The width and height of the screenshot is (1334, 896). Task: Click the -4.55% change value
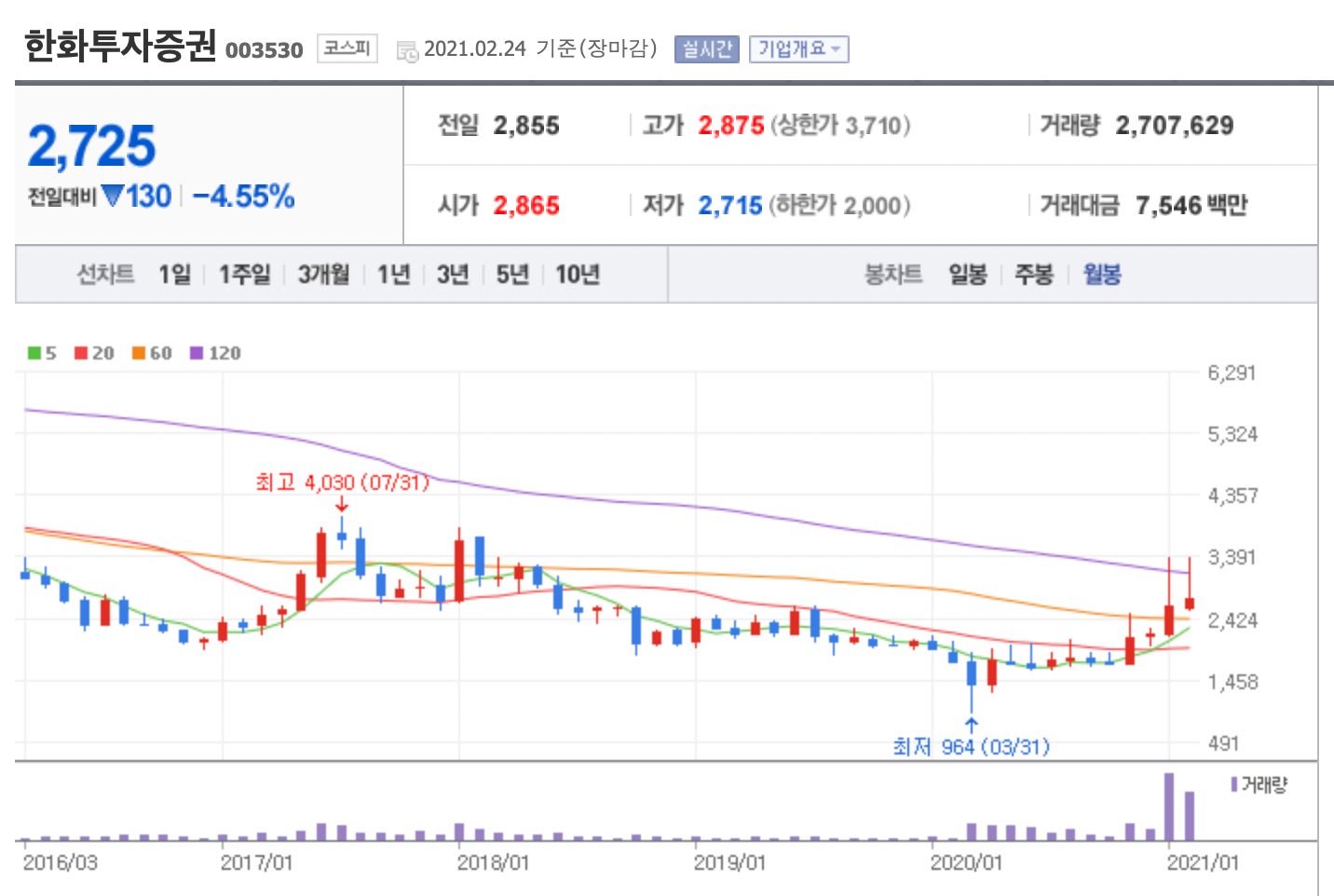[243, 197]
